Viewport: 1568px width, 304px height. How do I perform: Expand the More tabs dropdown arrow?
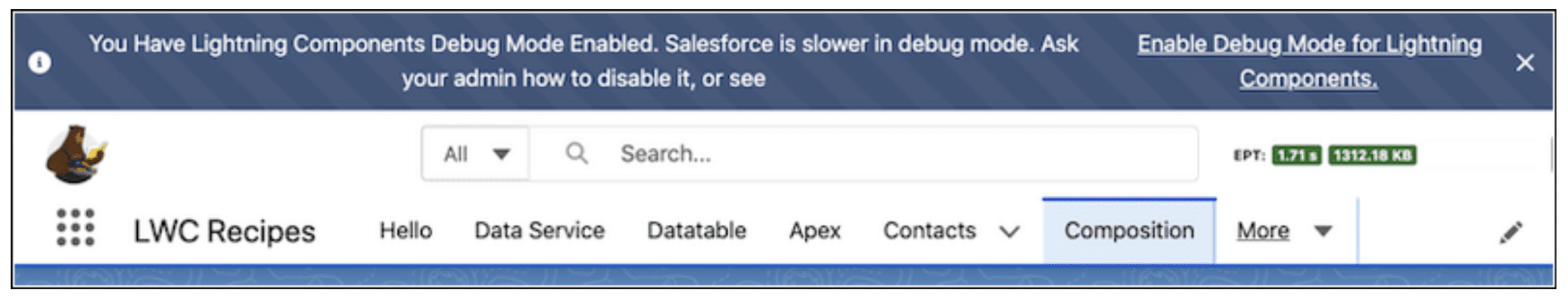pos(1323,231)
